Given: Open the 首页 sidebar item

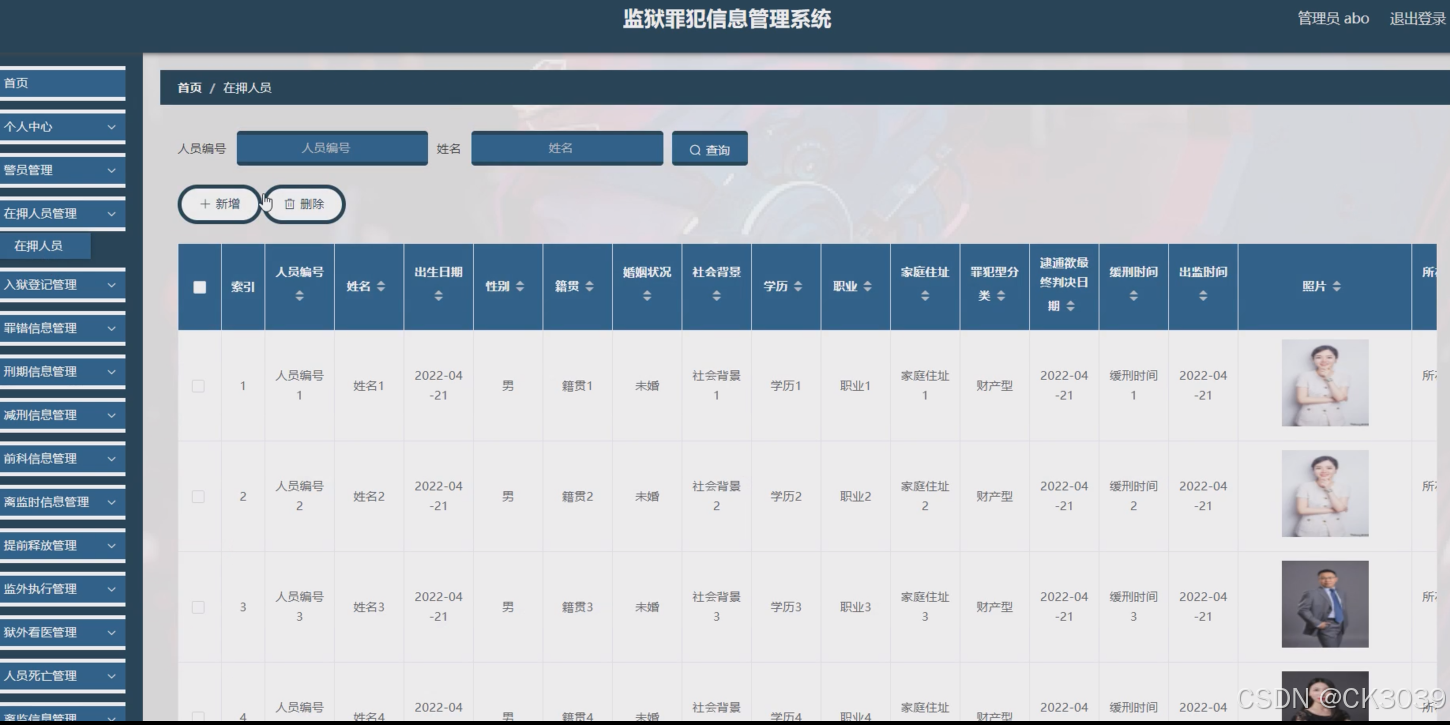Looking at the screenshot, I should click(x=62, y=83).
